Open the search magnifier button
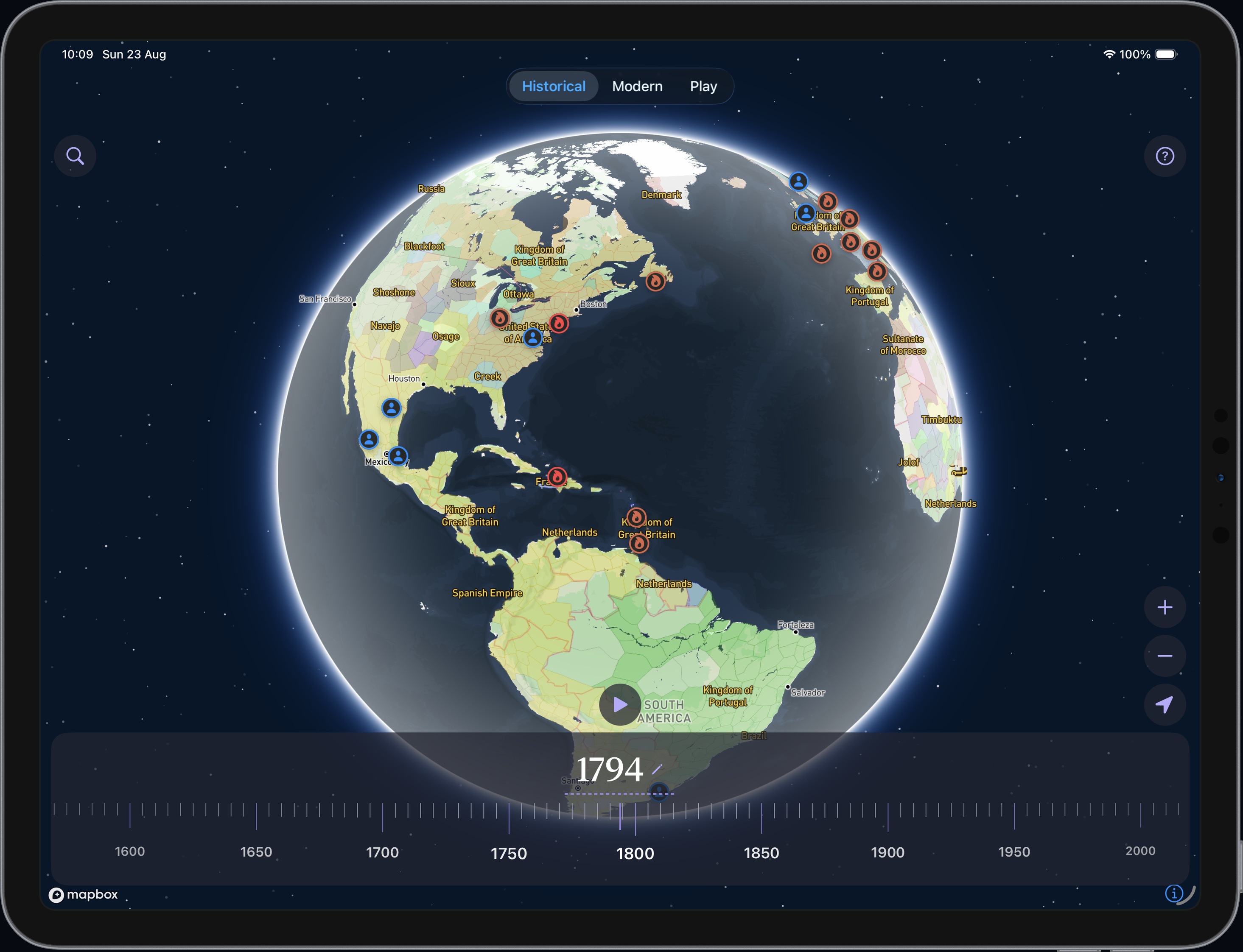The width and height of the screenshot is (1243, 952). pyautogui.click(x=75, y=156)
